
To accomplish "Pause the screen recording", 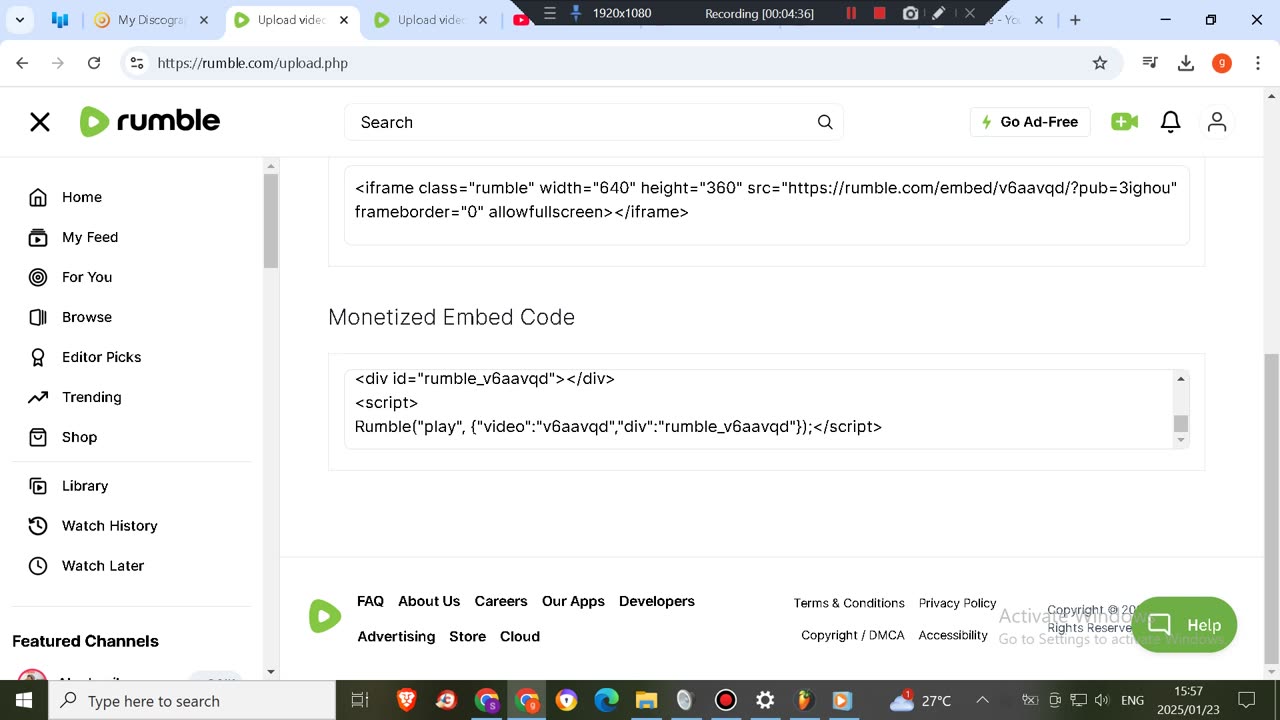I will point(851,13).
